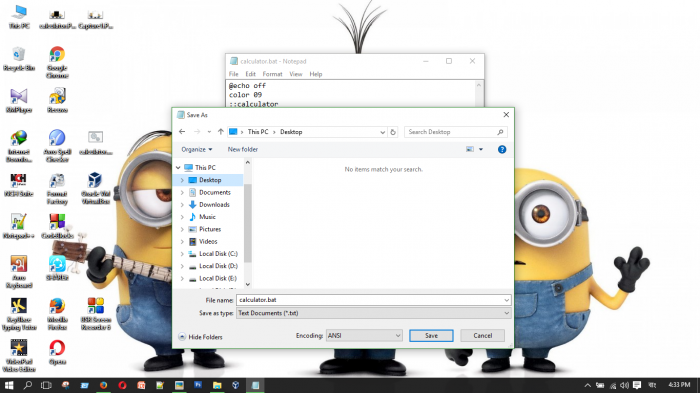Expand the Documents tree node arrow
This screenshot has height=393, width=700.
pyautogui.click(x=182, y=192)
